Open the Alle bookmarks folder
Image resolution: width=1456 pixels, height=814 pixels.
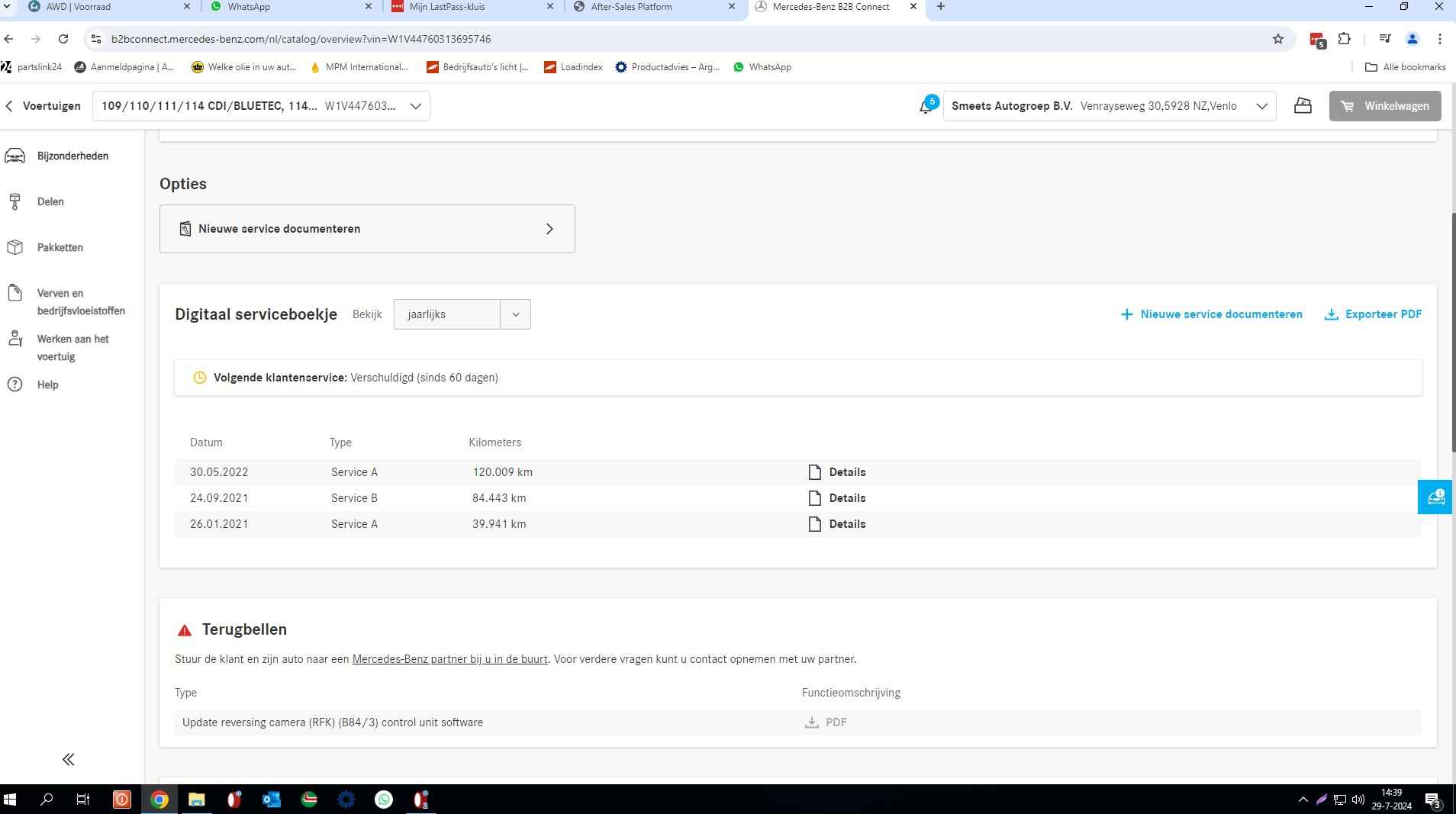point(1405,67)
